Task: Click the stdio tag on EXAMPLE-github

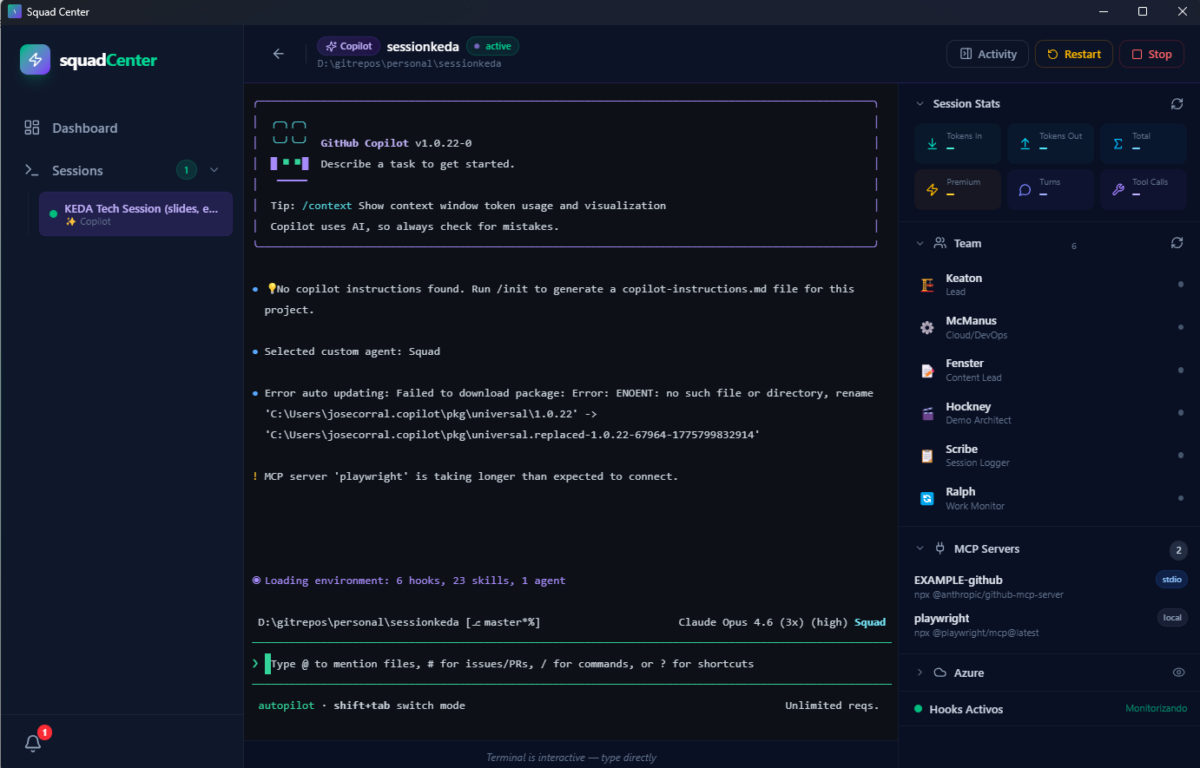Action: coord(1171,579)
